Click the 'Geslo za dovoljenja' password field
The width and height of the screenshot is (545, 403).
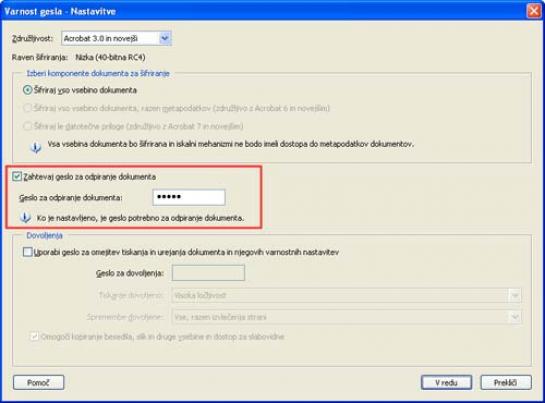208,273
